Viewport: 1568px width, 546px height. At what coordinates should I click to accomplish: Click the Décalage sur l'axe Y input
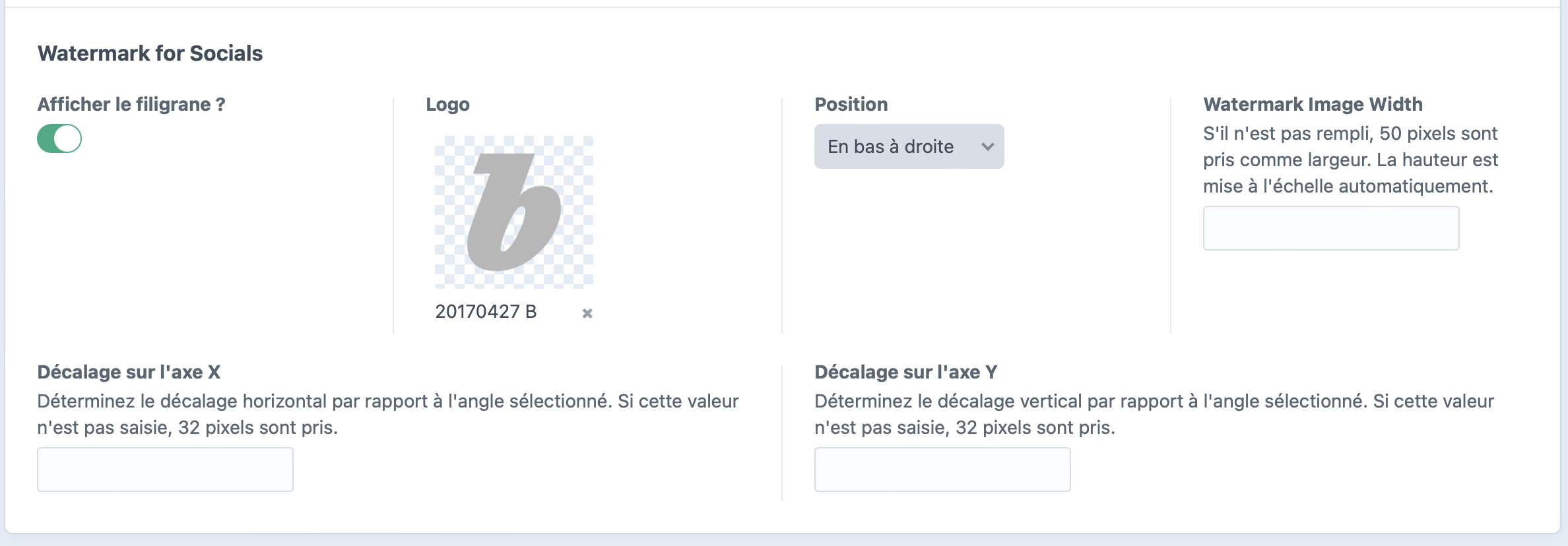click(942, 470)
